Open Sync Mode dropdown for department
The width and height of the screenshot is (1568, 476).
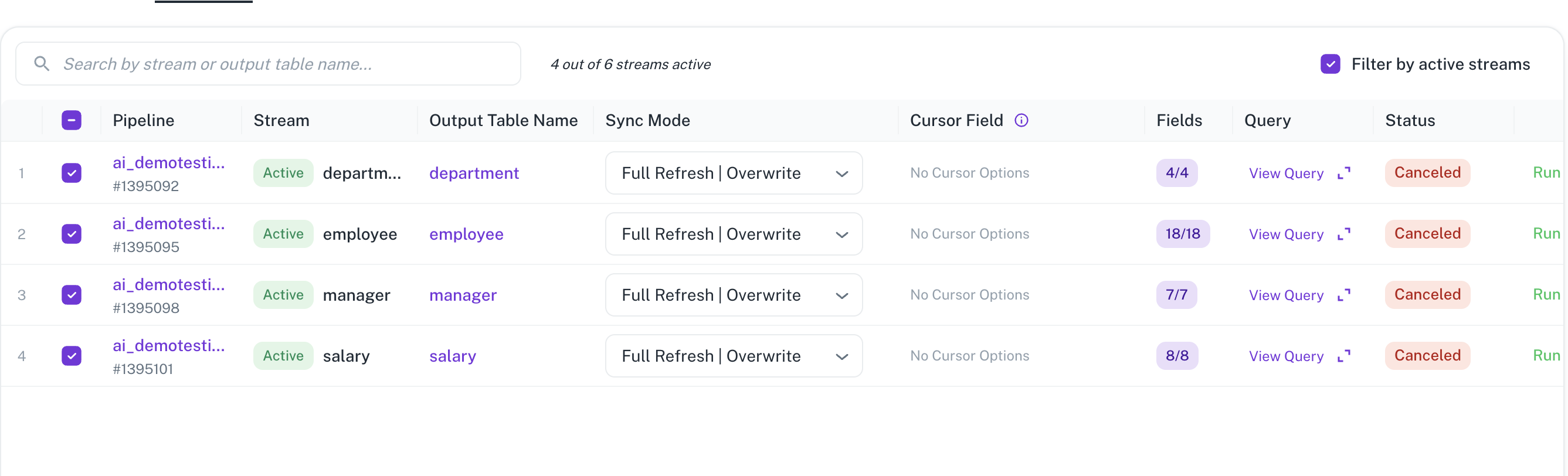coord(734,173)
